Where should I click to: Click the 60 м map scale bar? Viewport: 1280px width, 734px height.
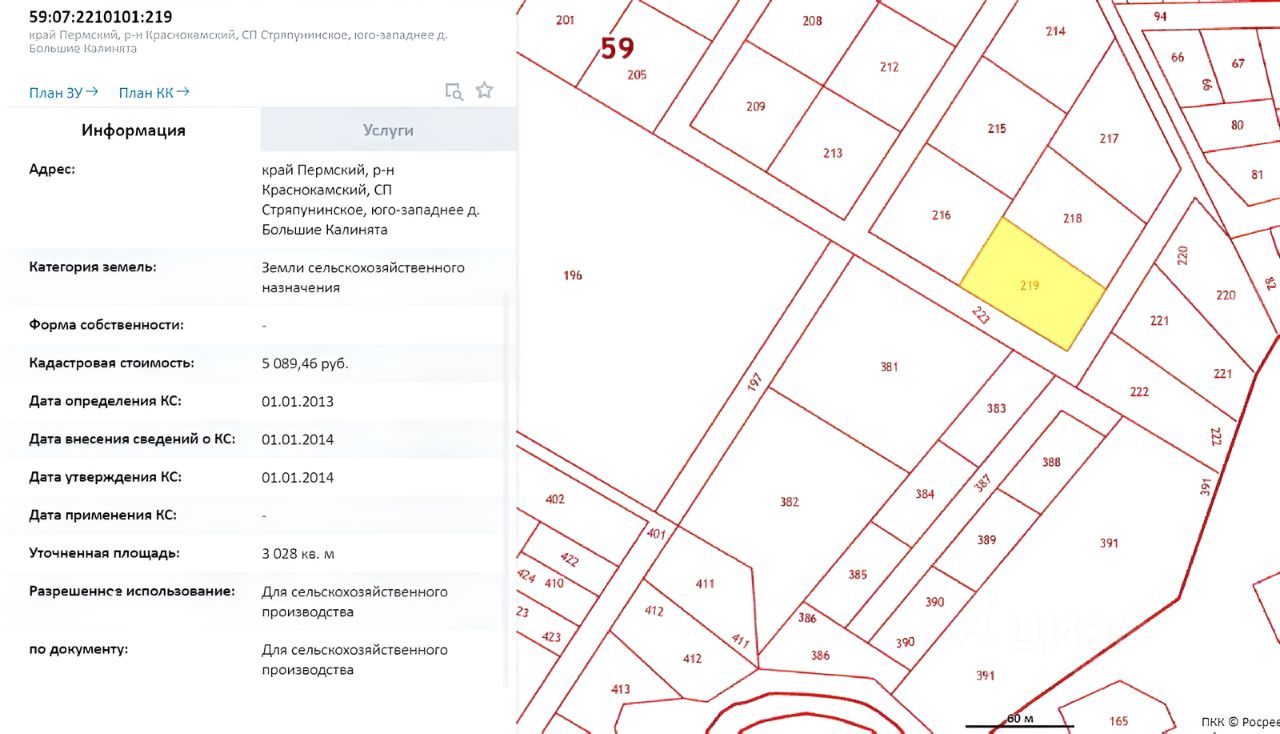(1019, 722)
